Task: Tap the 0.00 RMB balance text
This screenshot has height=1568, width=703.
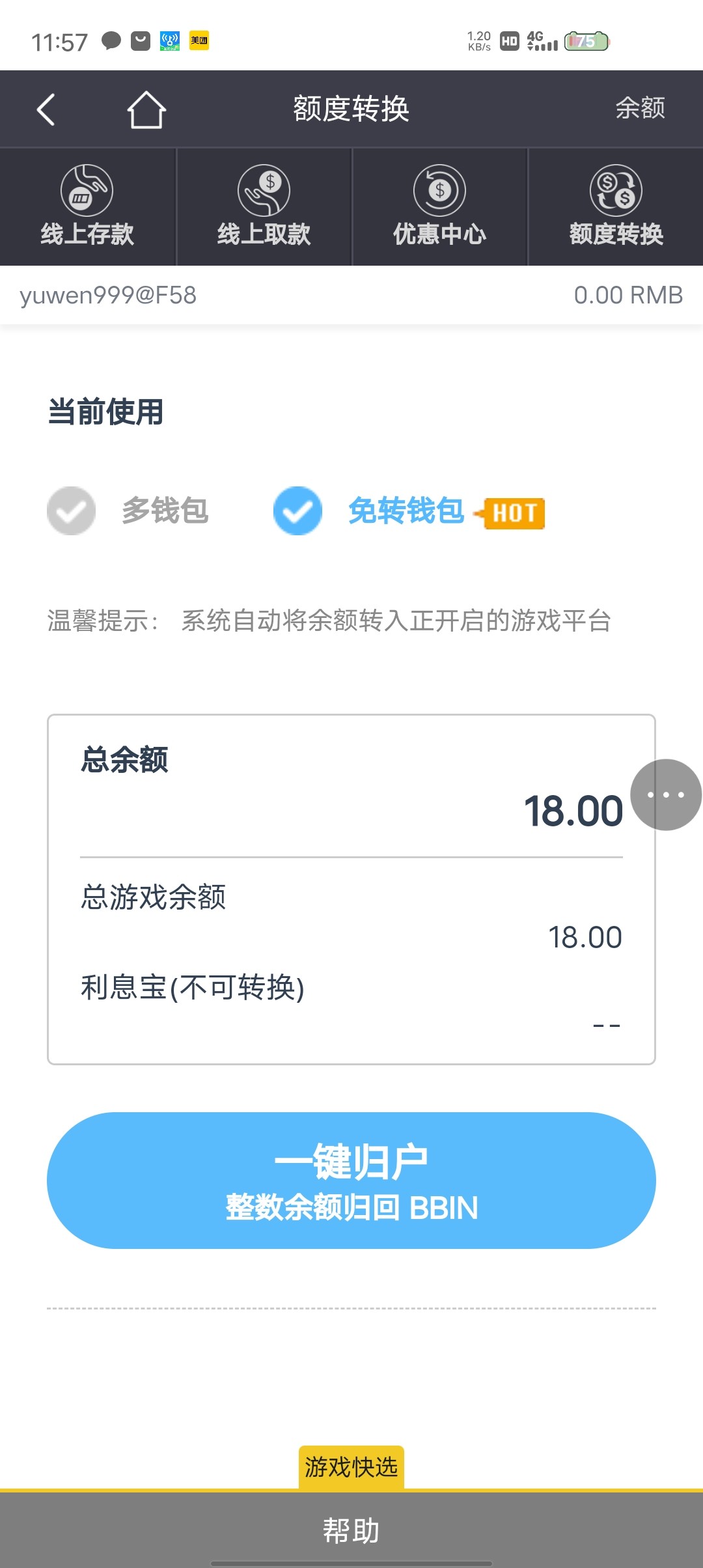Action: [628, 295]
